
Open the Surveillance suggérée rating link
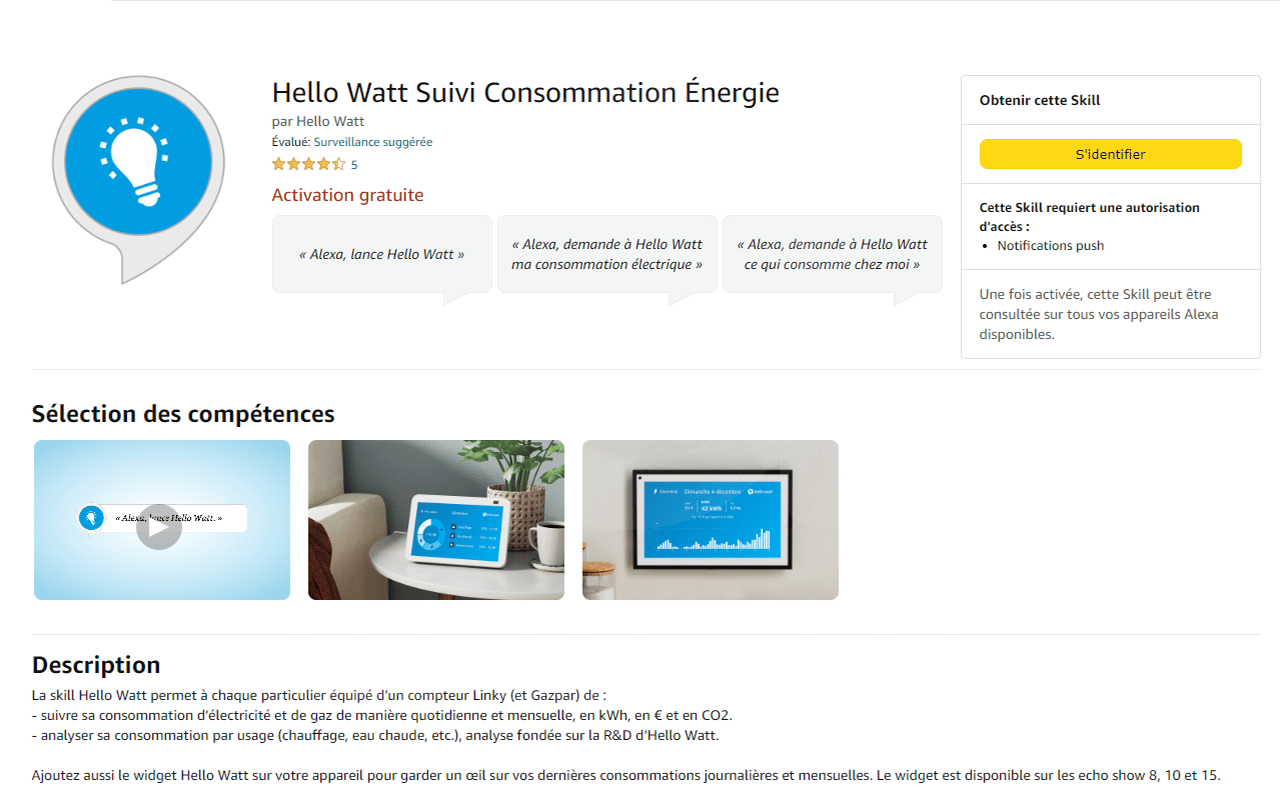point(373,142)
